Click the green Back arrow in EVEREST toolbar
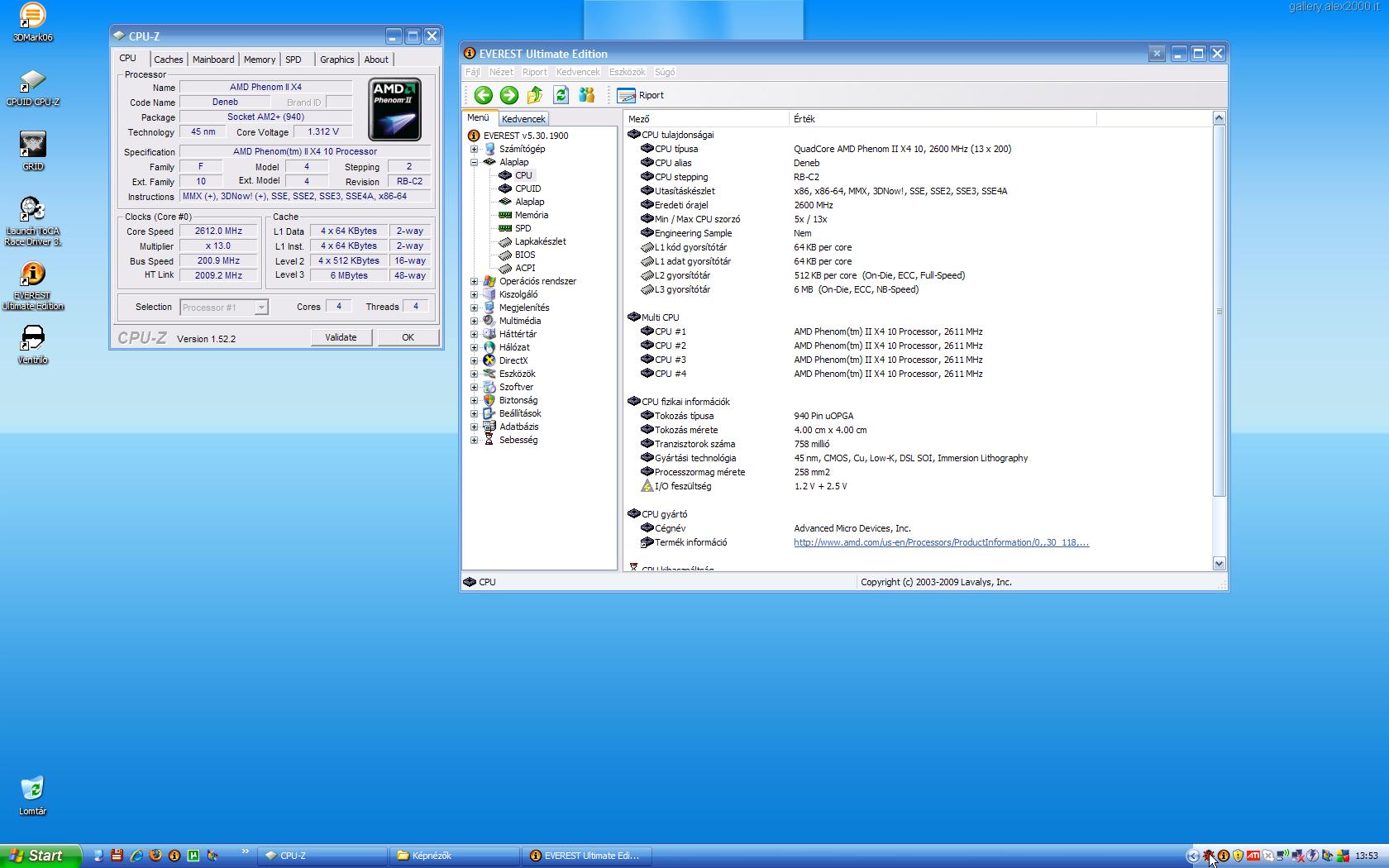Screen dimensions: 1389x868 pyautogui.click(x=484, y=95)
